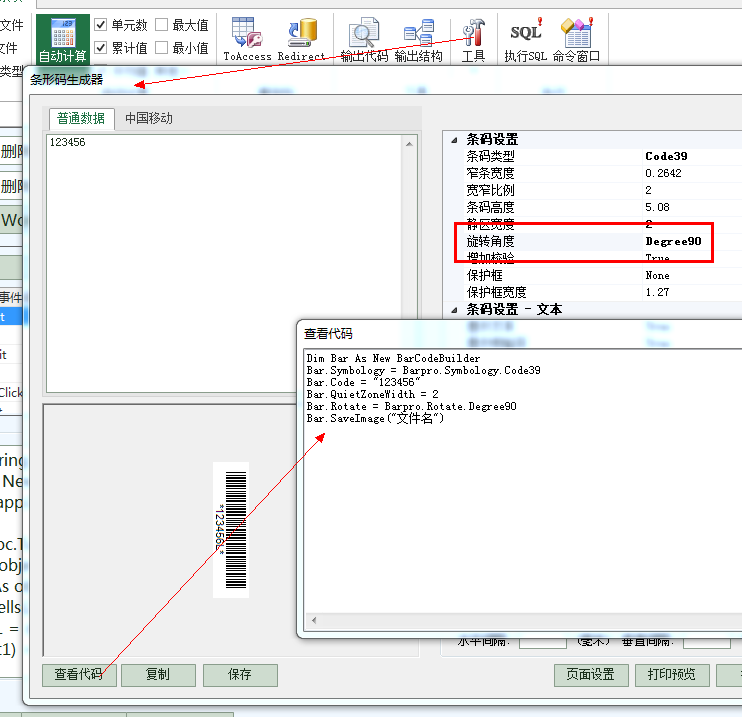Collapse the 条码设置 - 文本 group

tap(455, 310)
